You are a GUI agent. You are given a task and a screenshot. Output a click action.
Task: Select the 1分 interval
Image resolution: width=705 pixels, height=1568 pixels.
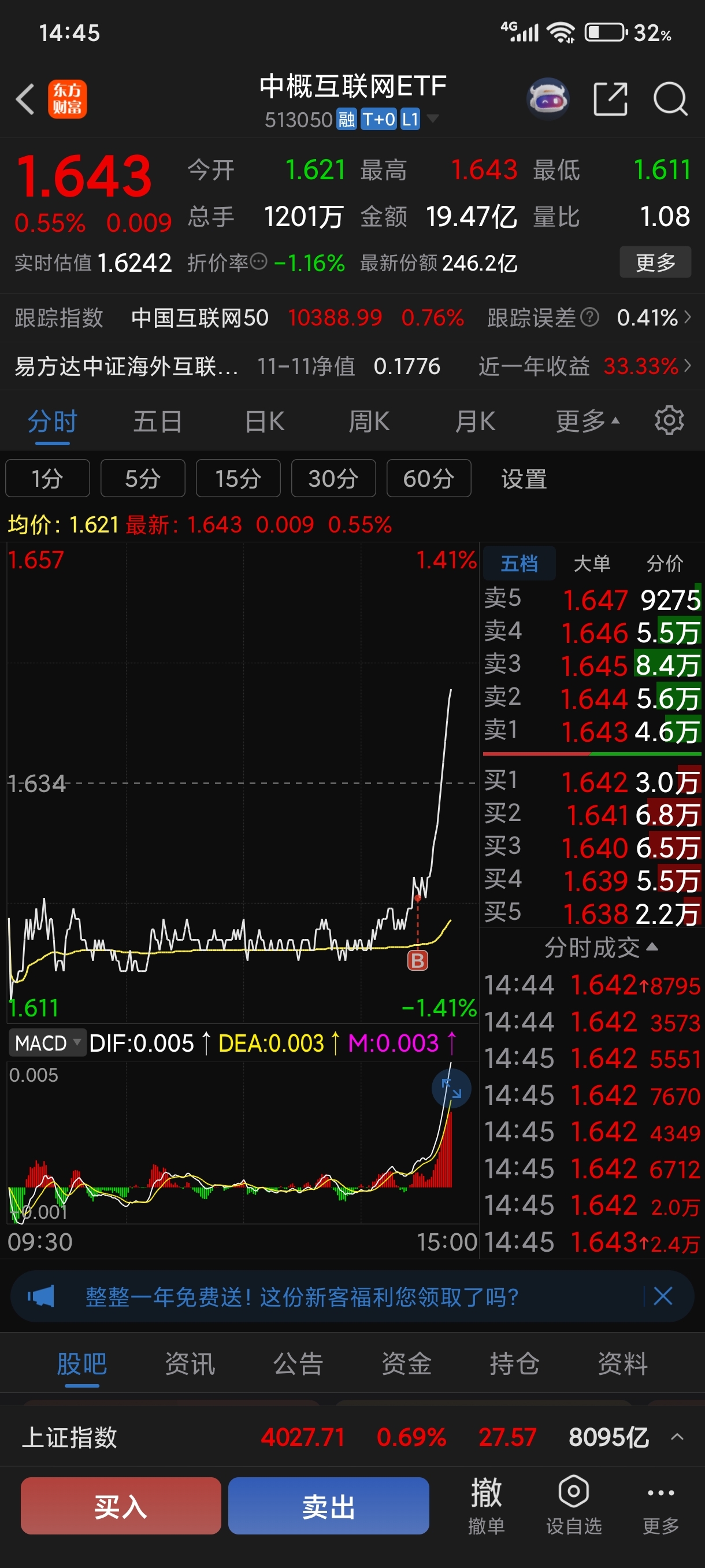click(x=47, y=478)
